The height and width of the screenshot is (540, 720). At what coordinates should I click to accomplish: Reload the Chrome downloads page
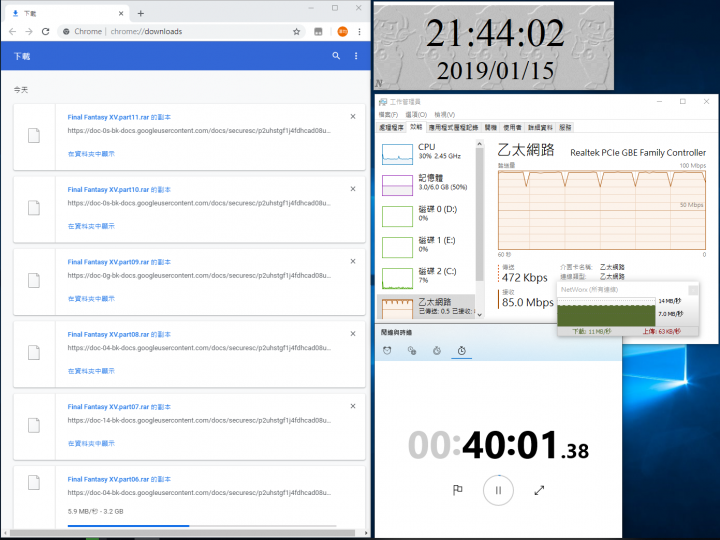coord(45,32)
